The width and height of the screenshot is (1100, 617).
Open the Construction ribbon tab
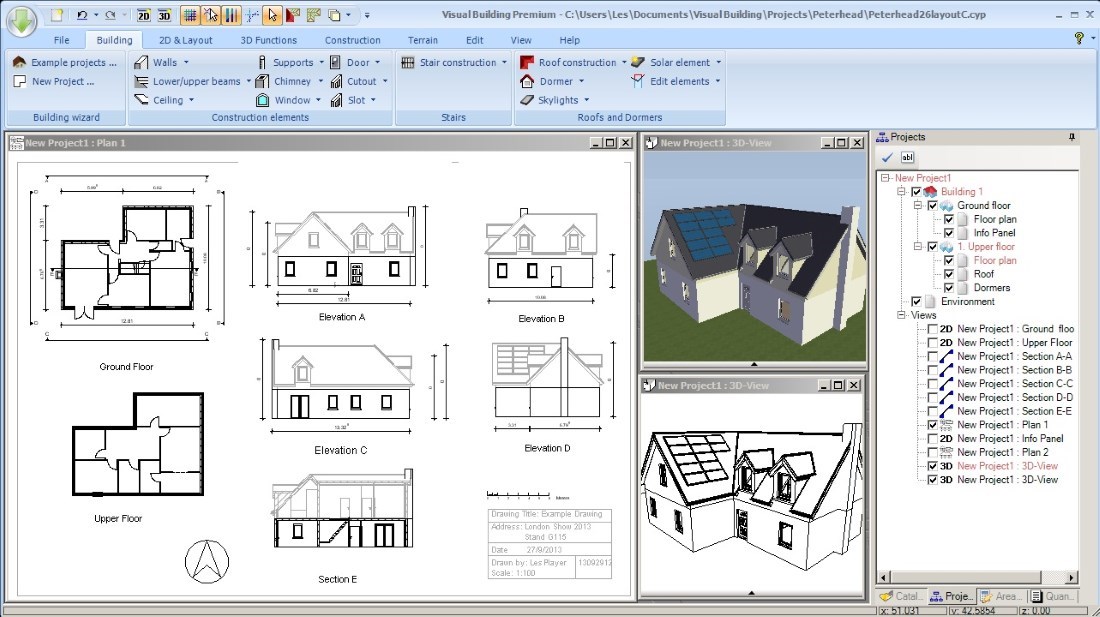click(352, 40)
